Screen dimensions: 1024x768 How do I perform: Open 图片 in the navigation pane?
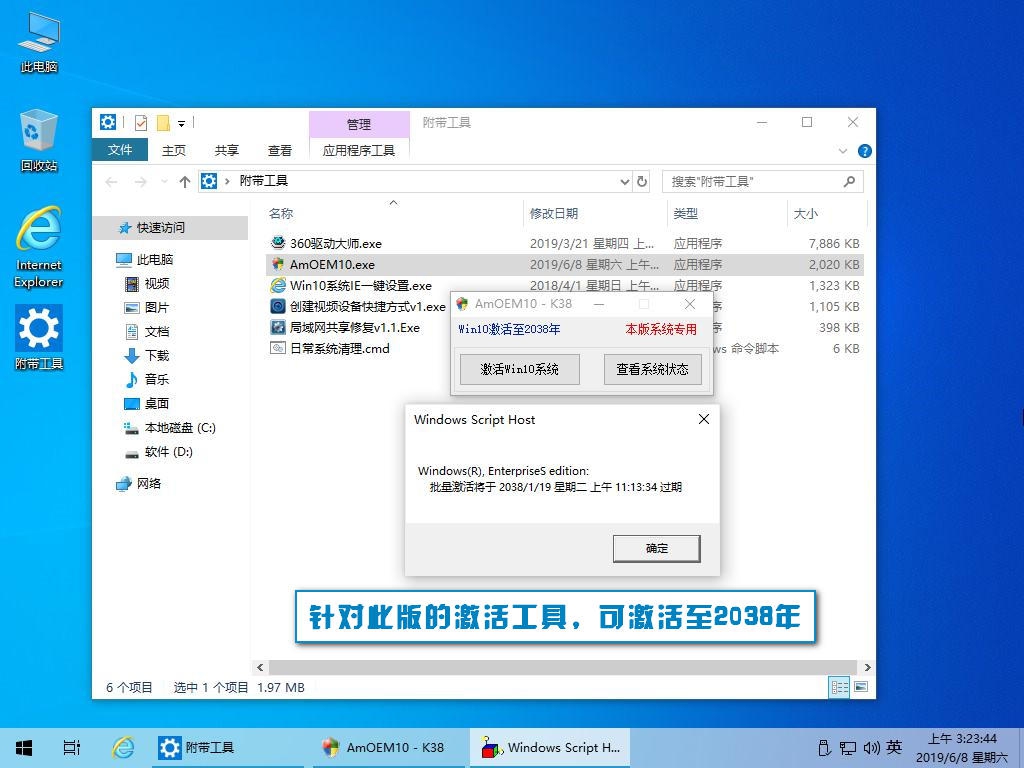(157, 307)
